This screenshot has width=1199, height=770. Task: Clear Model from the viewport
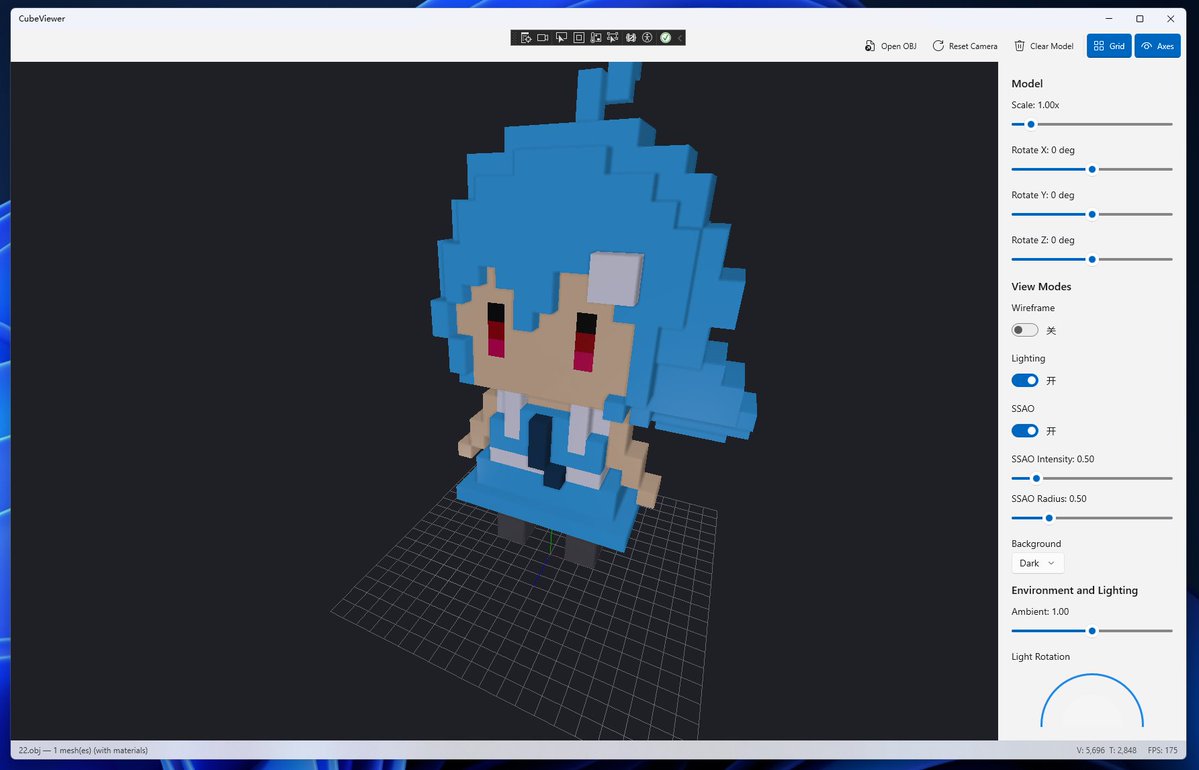pyautogui.click(x=1044, y=46)
